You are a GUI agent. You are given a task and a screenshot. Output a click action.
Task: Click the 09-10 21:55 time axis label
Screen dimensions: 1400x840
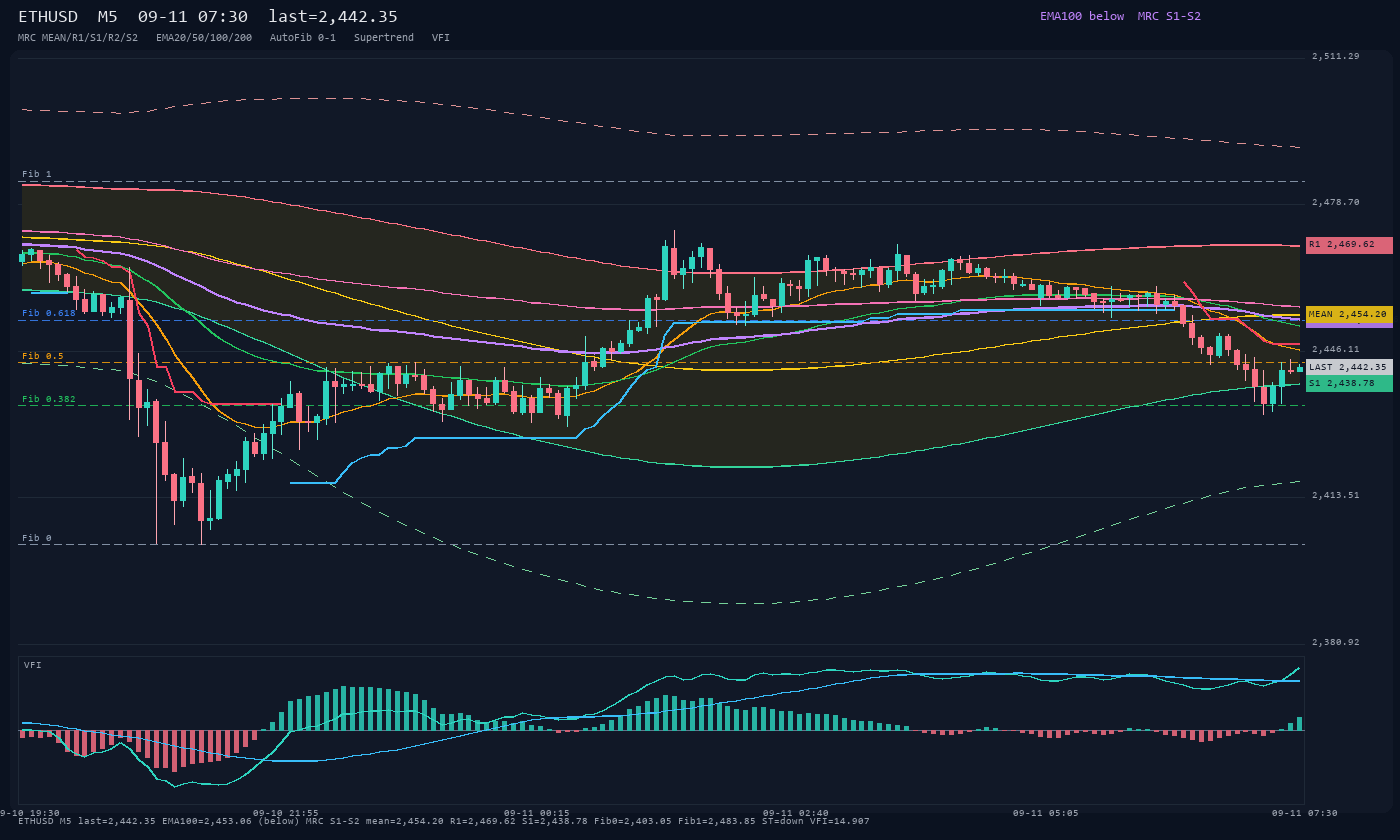(286, 813)
